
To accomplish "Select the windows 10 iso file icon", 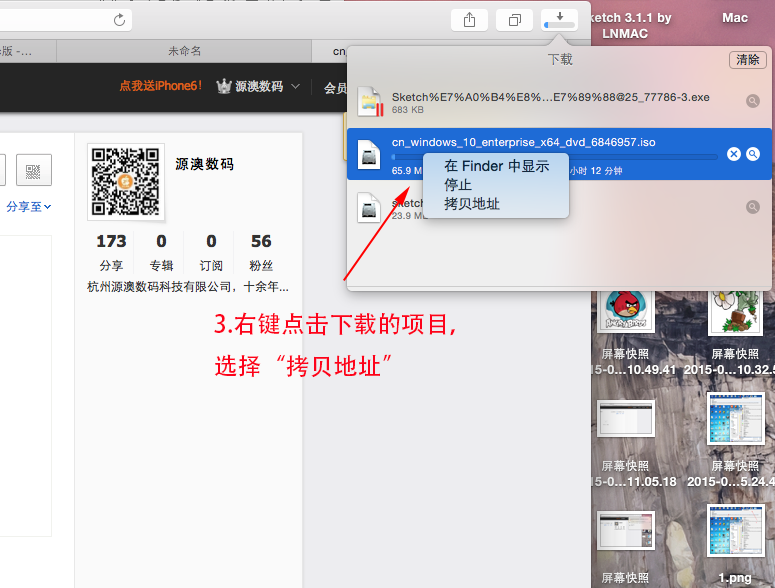I will 369,154.
